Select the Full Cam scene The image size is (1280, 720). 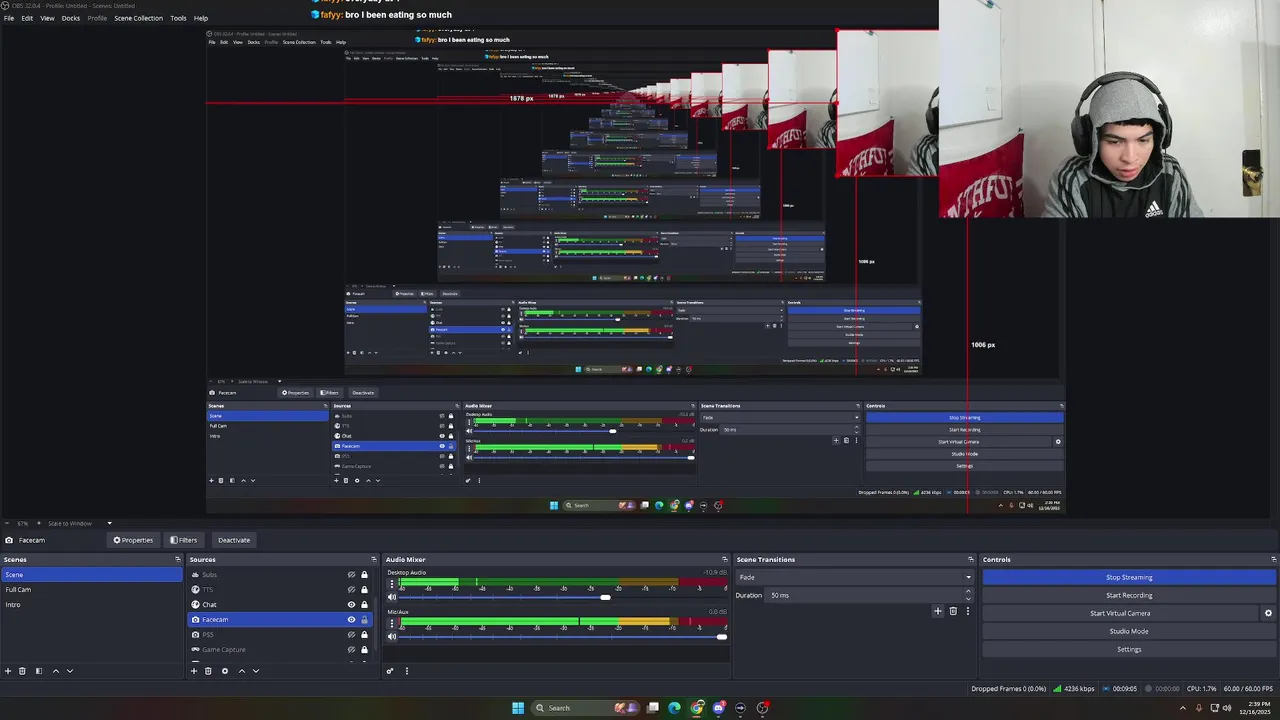tap(91, 590)
